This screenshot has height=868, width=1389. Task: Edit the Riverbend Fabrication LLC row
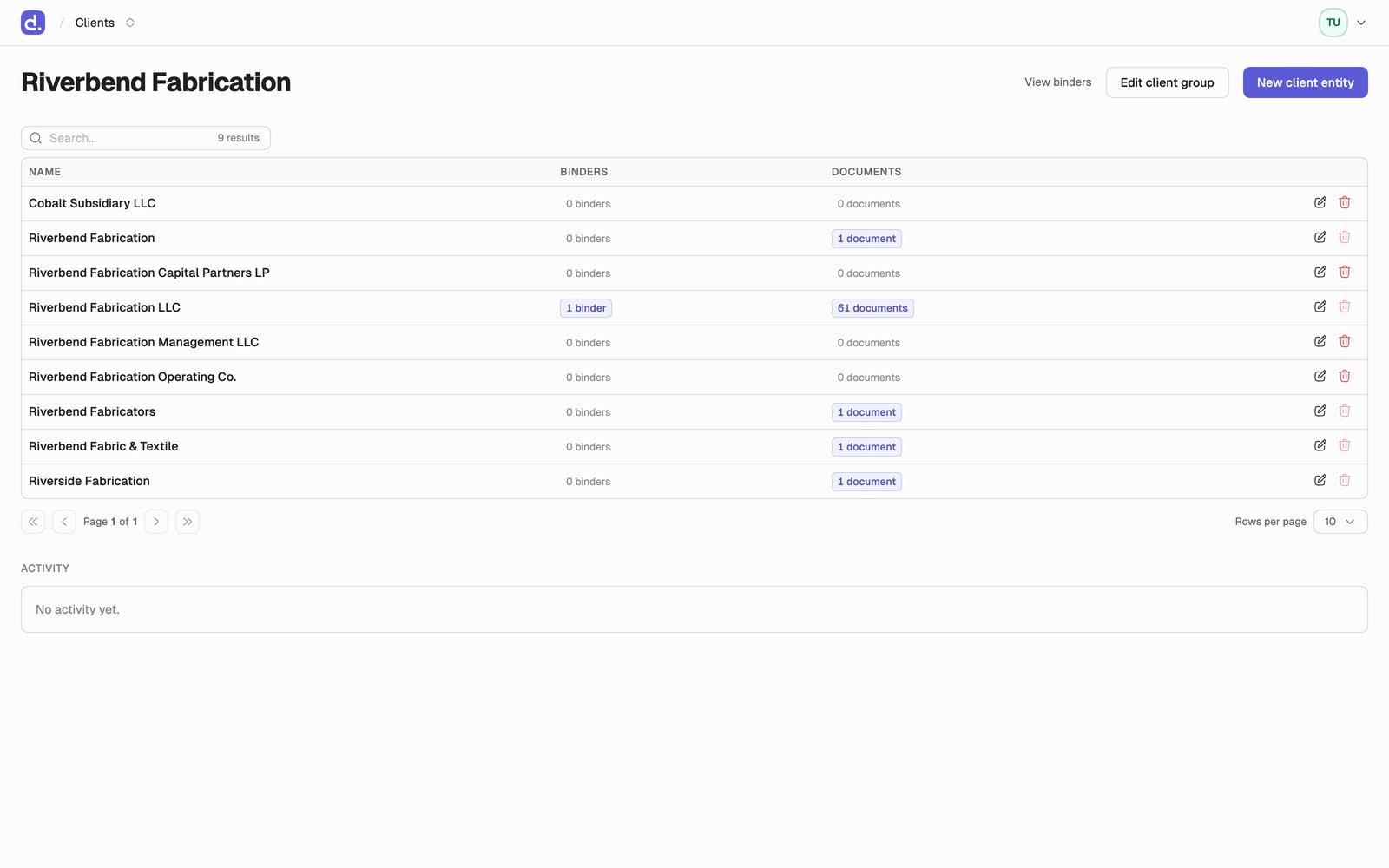tap(1320, 306)
